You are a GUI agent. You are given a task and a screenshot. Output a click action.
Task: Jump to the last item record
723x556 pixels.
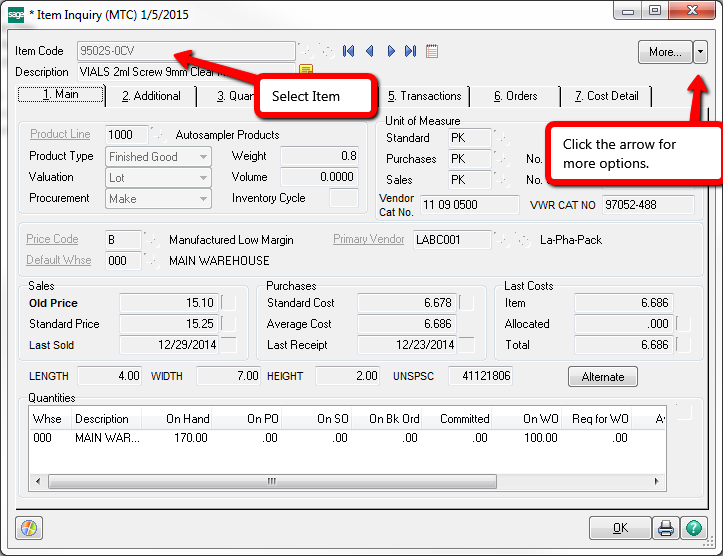(411, 51)
